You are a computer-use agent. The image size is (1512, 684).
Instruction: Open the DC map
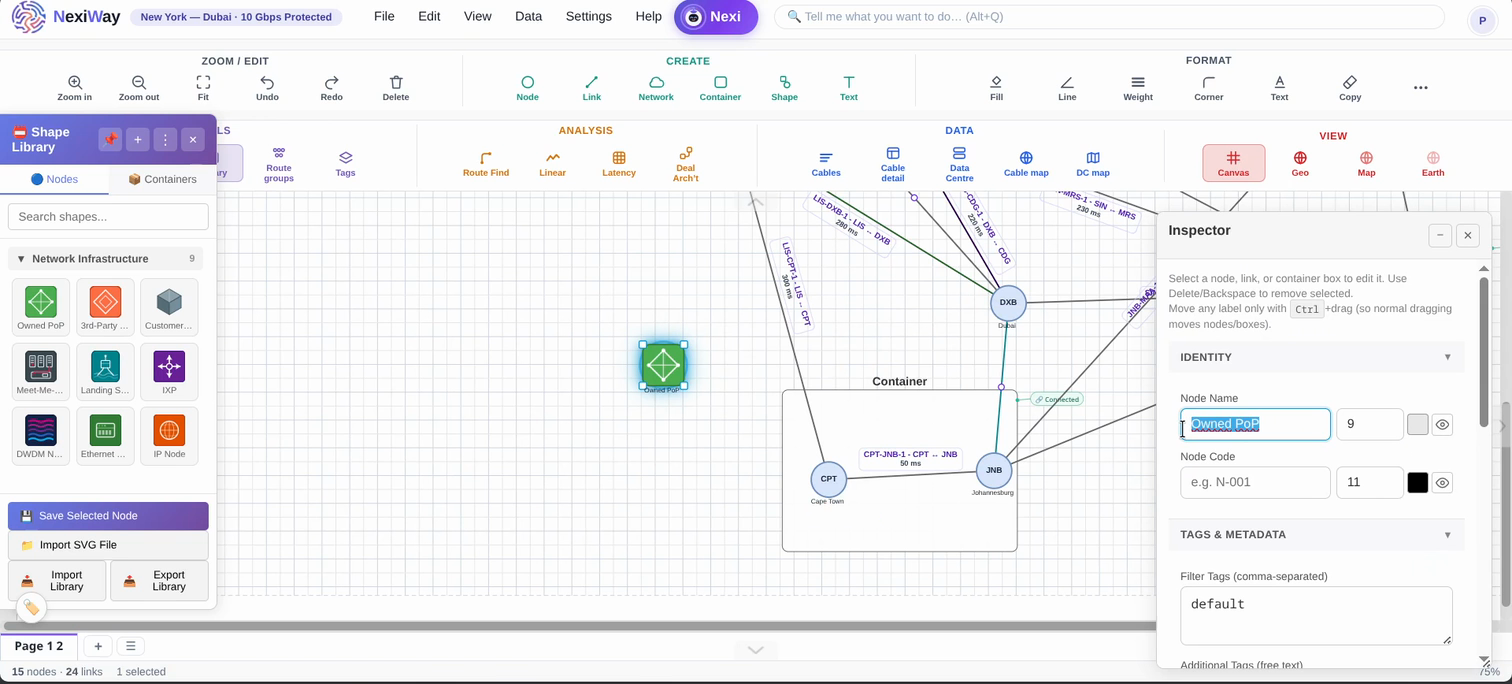click(x=1093, y=164)
